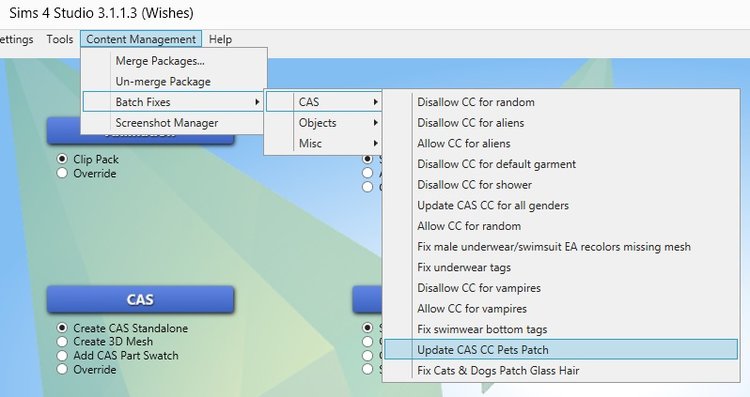750x397 pixels.
Task: Open the Tools menu
Action: (x=60, y=39)
